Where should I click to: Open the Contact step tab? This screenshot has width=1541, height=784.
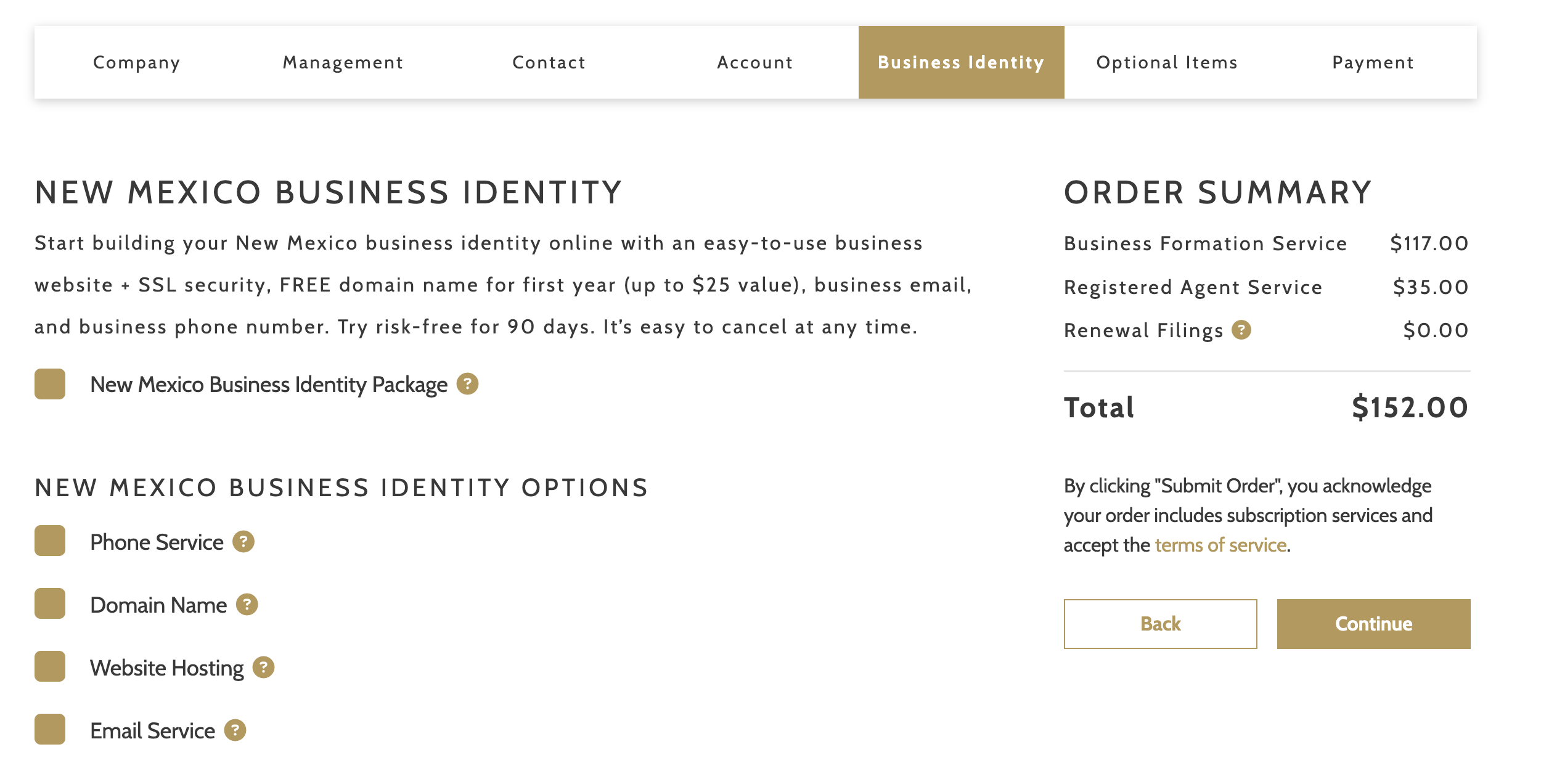(x=549, y=62)
